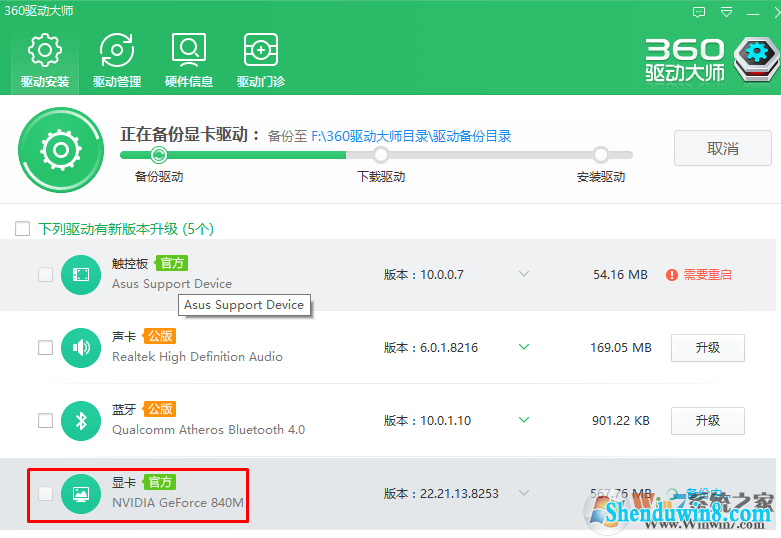Click the 54.16 MB size value

pyautogui.click(x=620, y=275)
